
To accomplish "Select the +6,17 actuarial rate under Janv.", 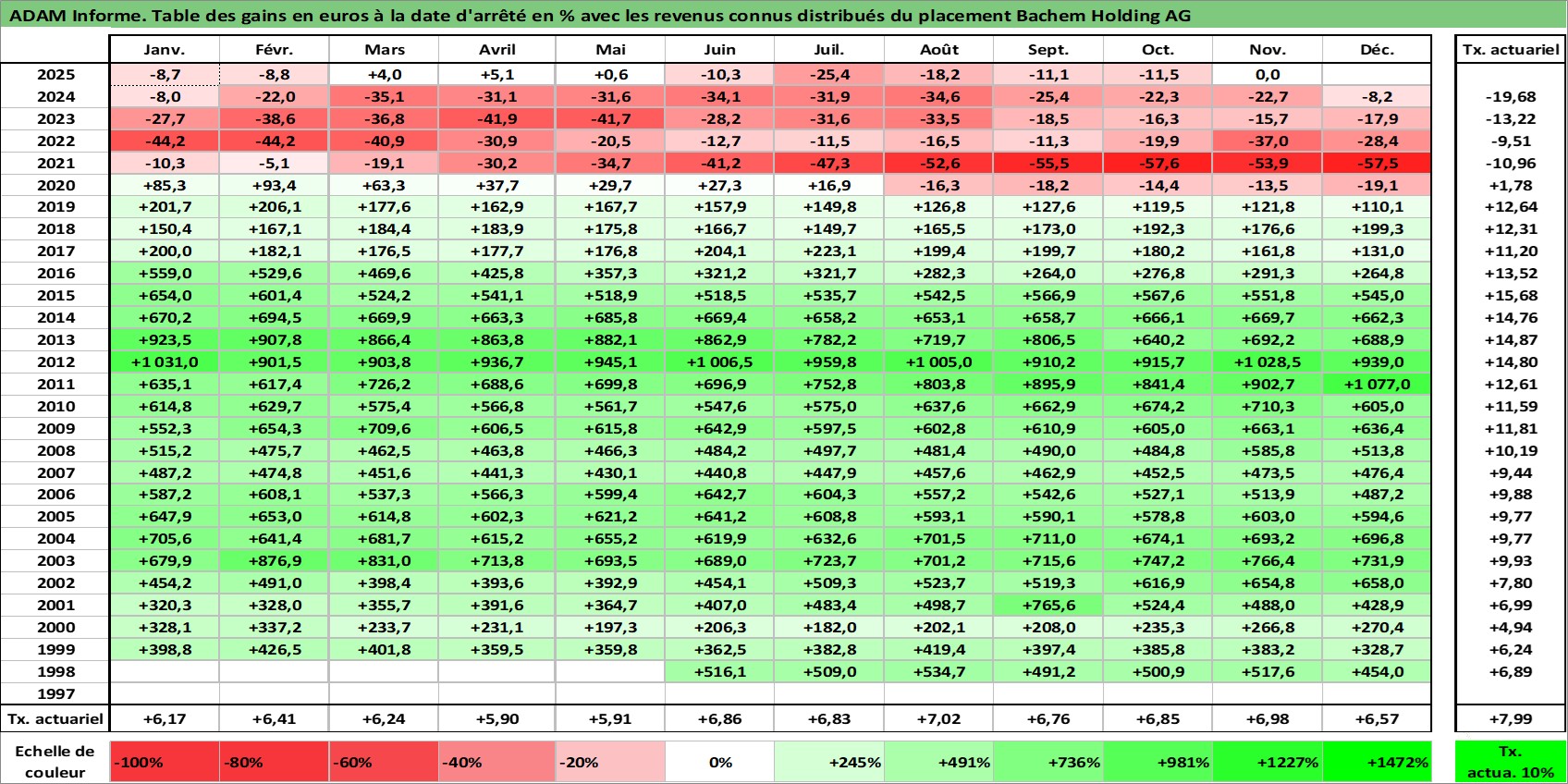I will click(165, 718).
